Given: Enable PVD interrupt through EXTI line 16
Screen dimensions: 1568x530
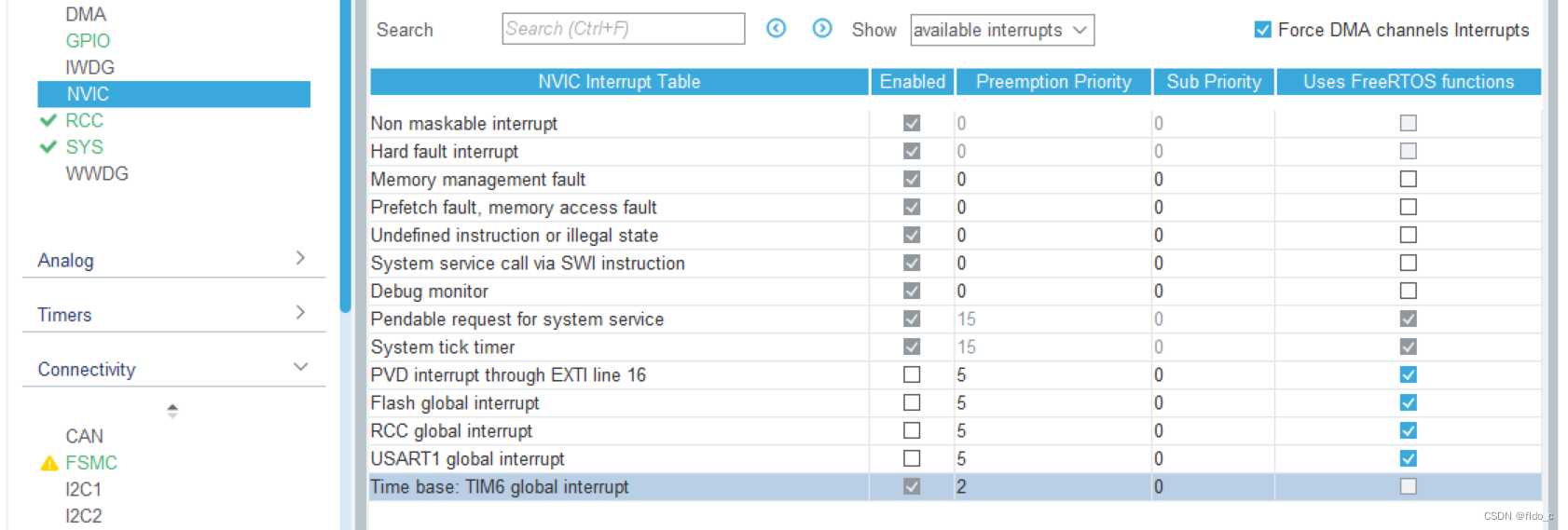Looking at the screenshot, I should tap(912, 374).
